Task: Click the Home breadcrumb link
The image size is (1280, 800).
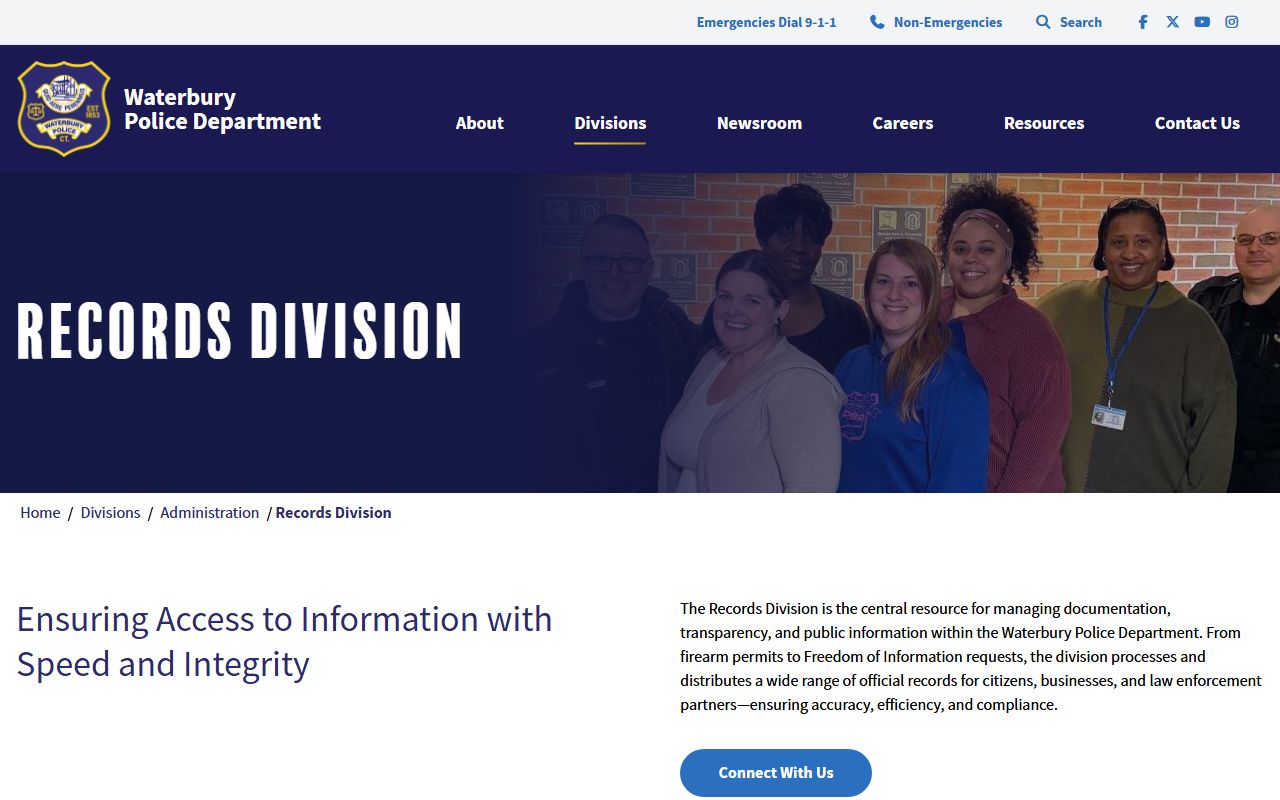Action: point(40,512)
